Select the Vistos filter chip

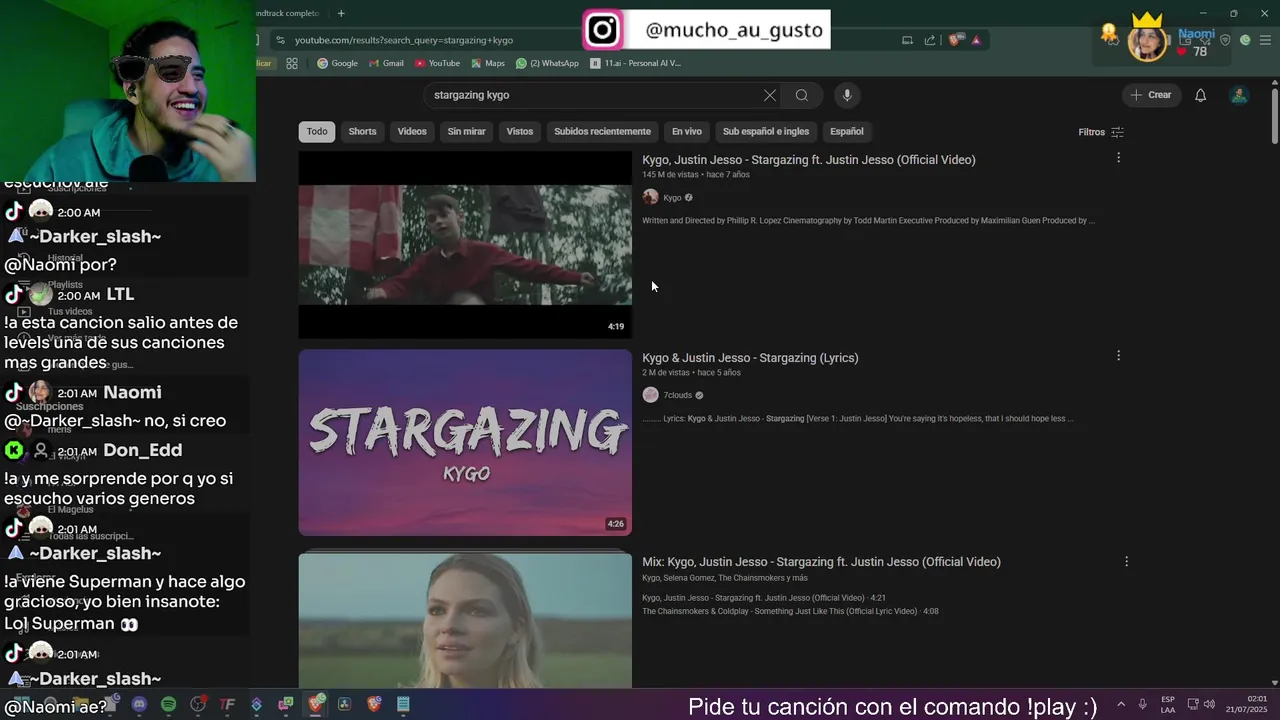click(x=520, y=132)
